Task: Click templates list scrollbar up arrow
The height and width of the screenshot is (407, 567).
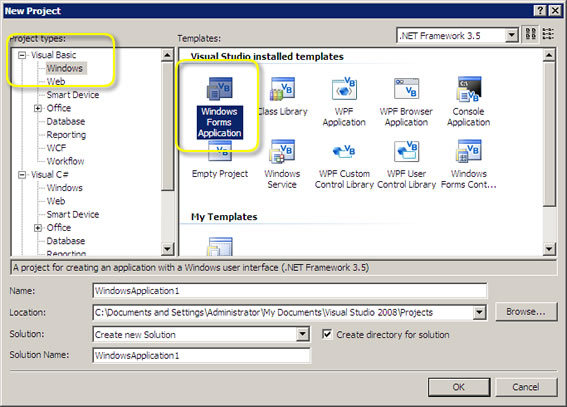Action: (x=549, y=55)
